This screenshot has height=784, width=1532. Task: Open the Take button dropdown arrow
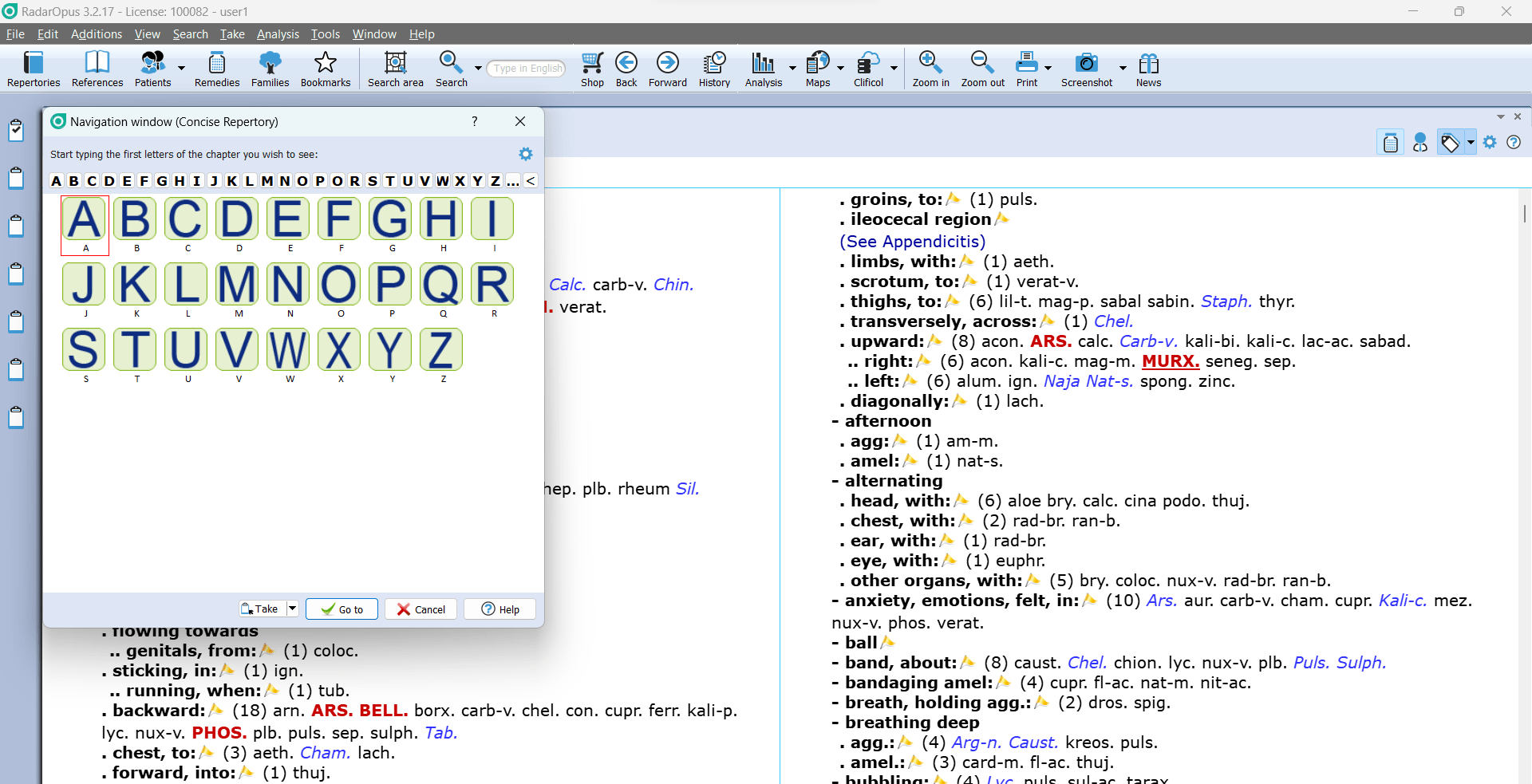tap(292, 609)
